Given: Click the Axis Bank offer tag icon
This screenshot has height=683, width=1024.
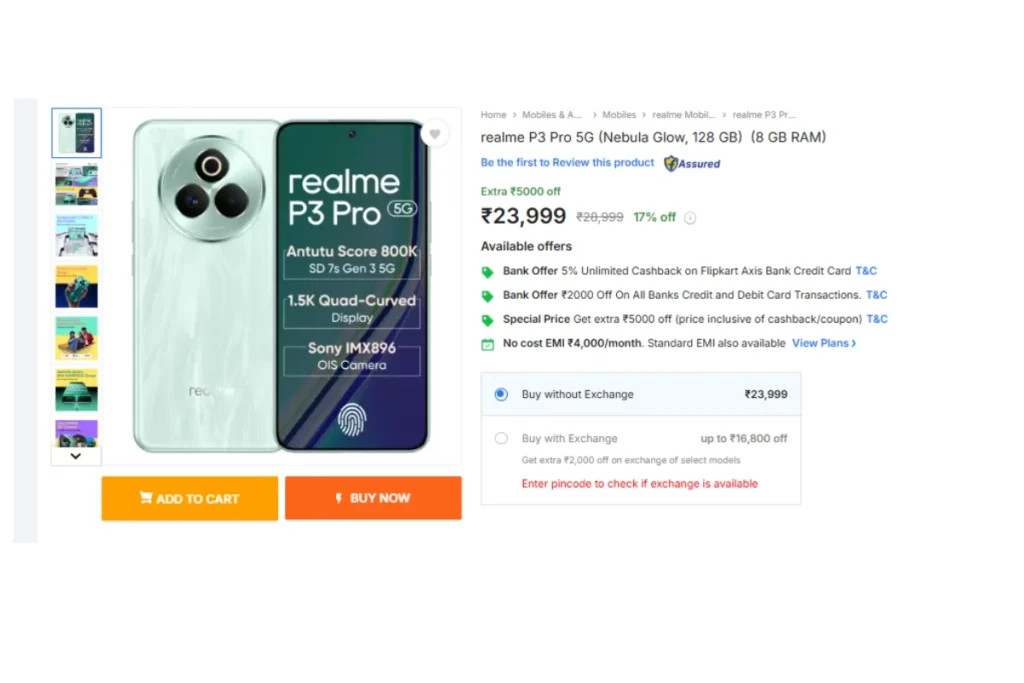Looking at the screenshot, I should click(x=487, y=272).
